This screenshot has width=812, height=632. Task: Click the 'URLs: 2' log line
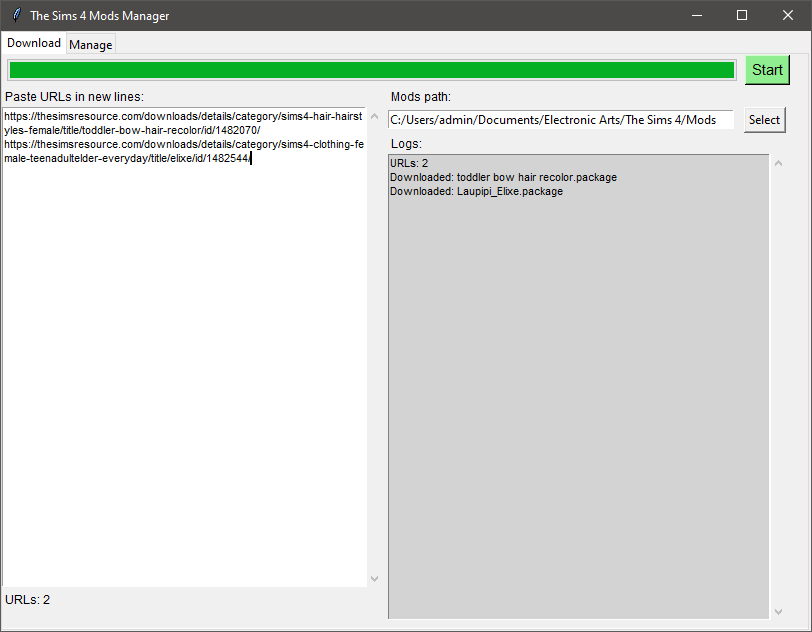tap(409, 163)
